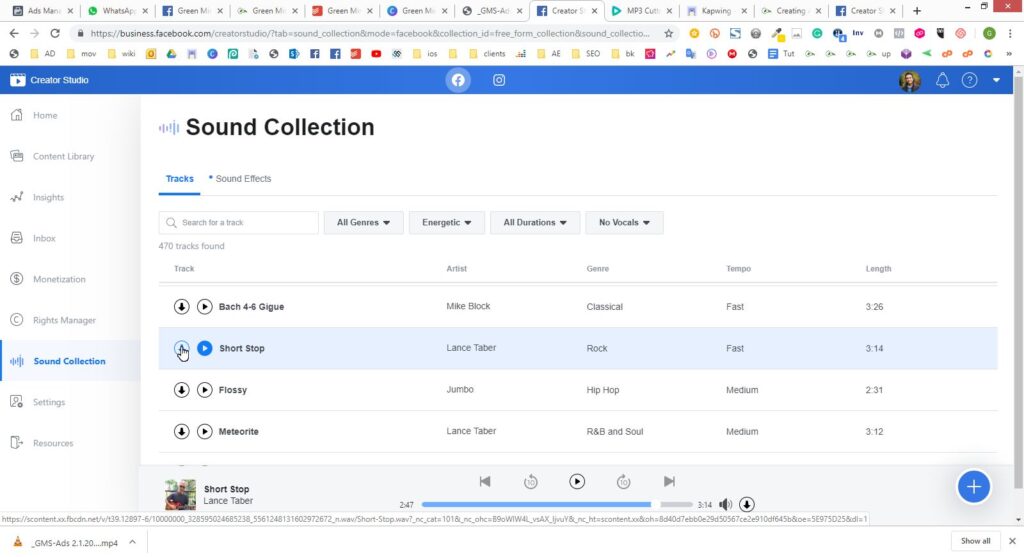The image size is (1024, 557).
Task: Select the Tracks tab
Action: coord(180,179)
